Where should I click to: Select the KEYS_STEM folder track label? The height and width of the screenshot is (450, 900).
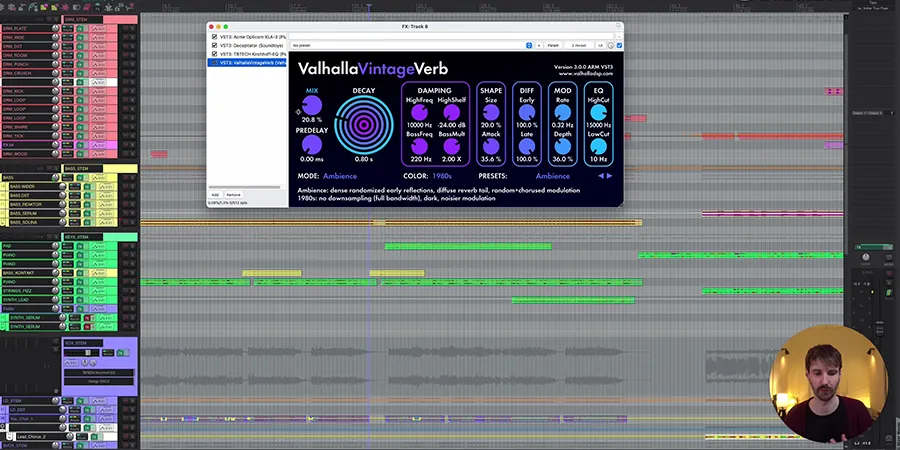coord(82,237)
